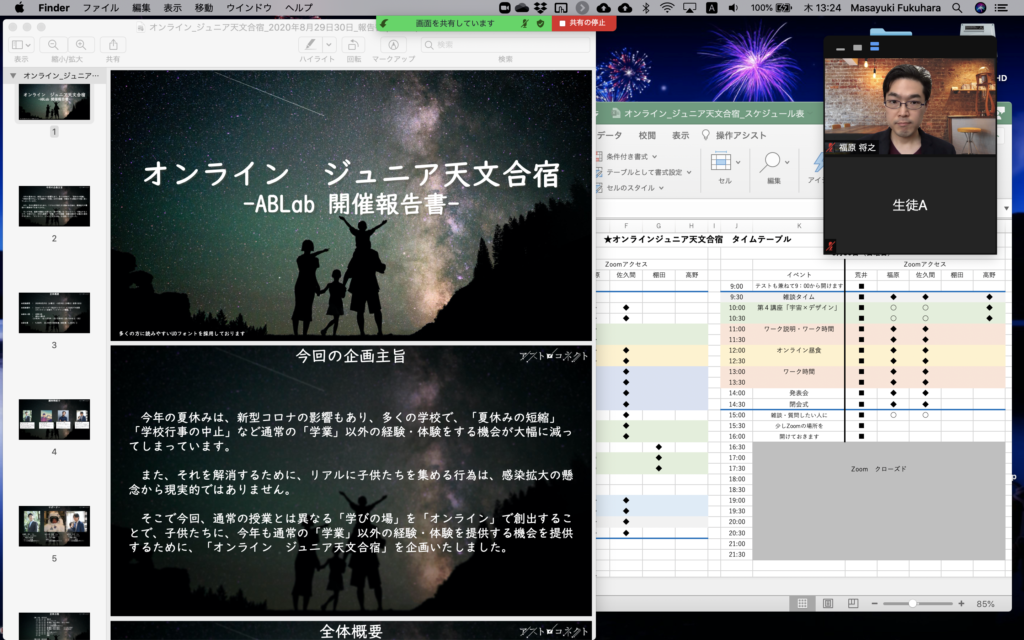Select page 2 thumbnail in the sidebar

coord(54,206)
